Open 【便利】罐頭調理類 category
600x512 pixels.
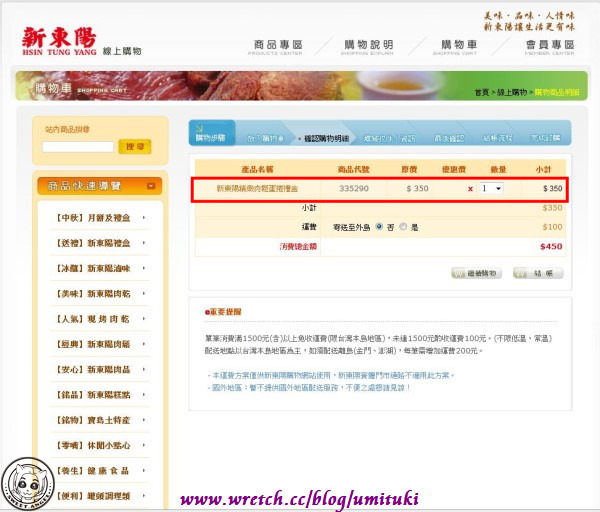click(x=93, y=496)
